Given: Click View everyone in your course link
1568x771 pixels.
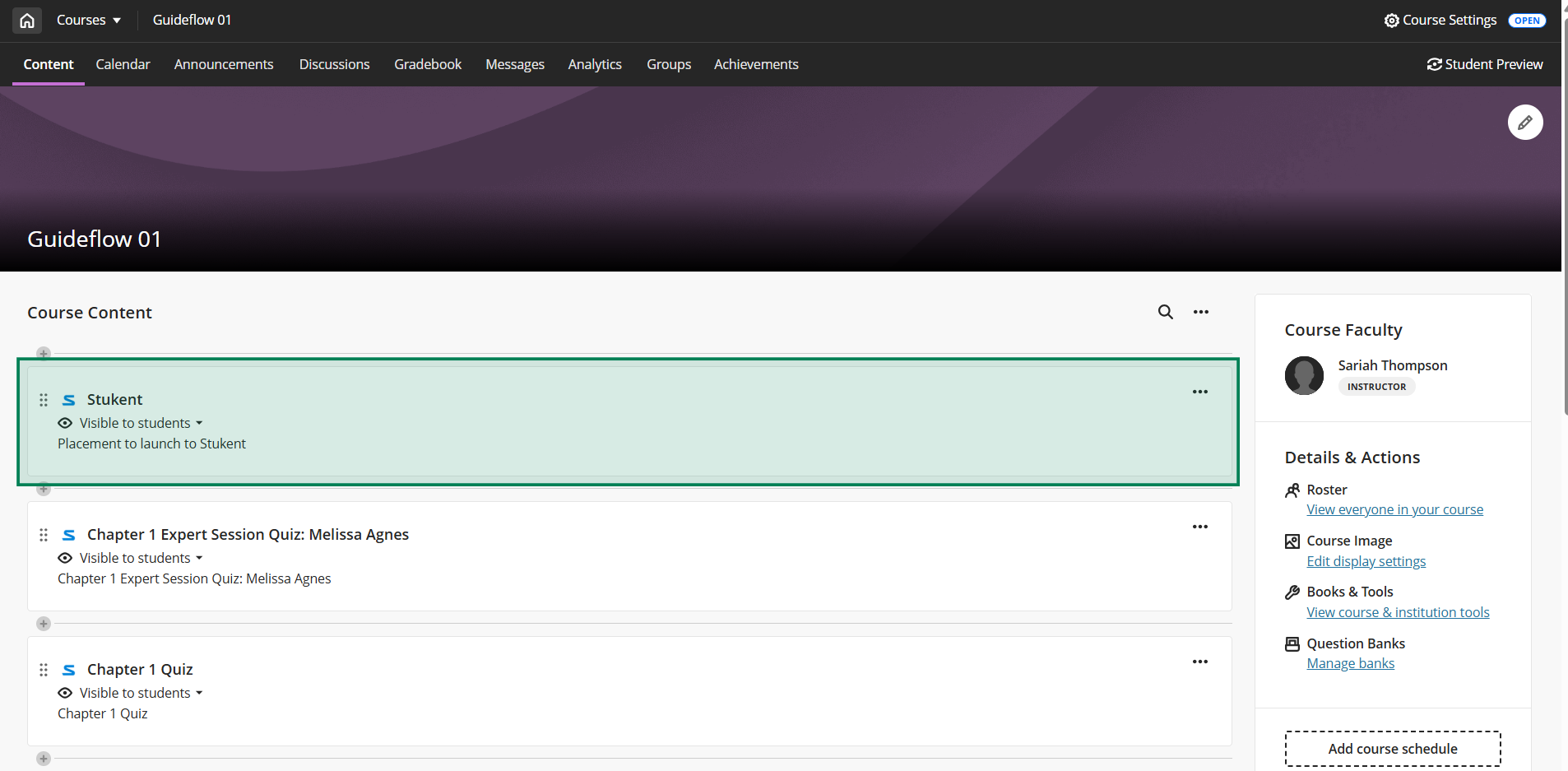Looking at the screenshot, I should [1394, 509].
